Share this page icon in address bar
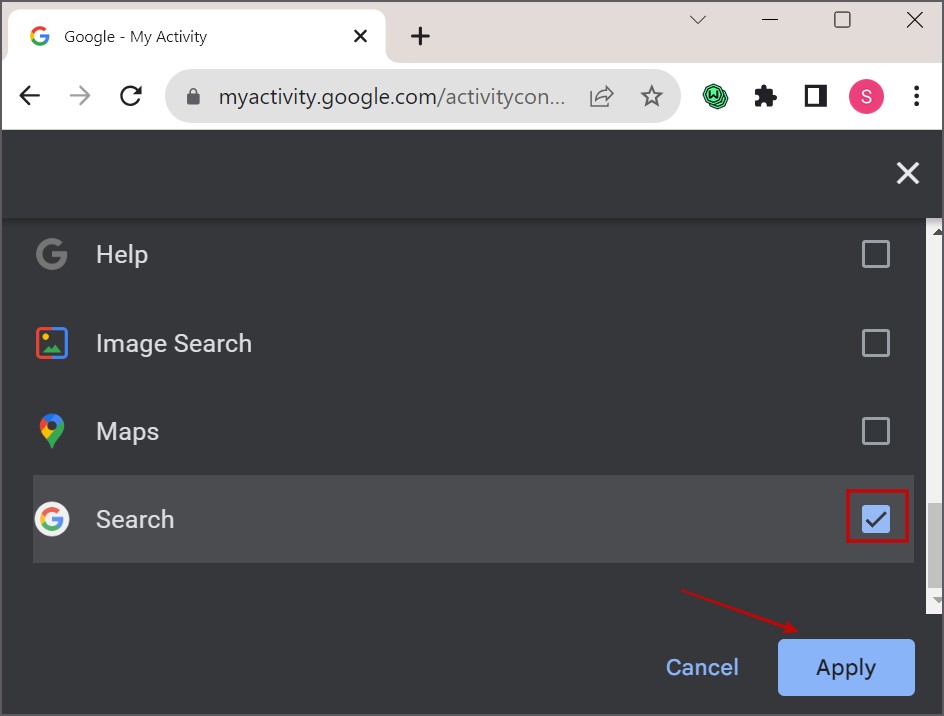This screenshot has width=944, height=716. 601,96
